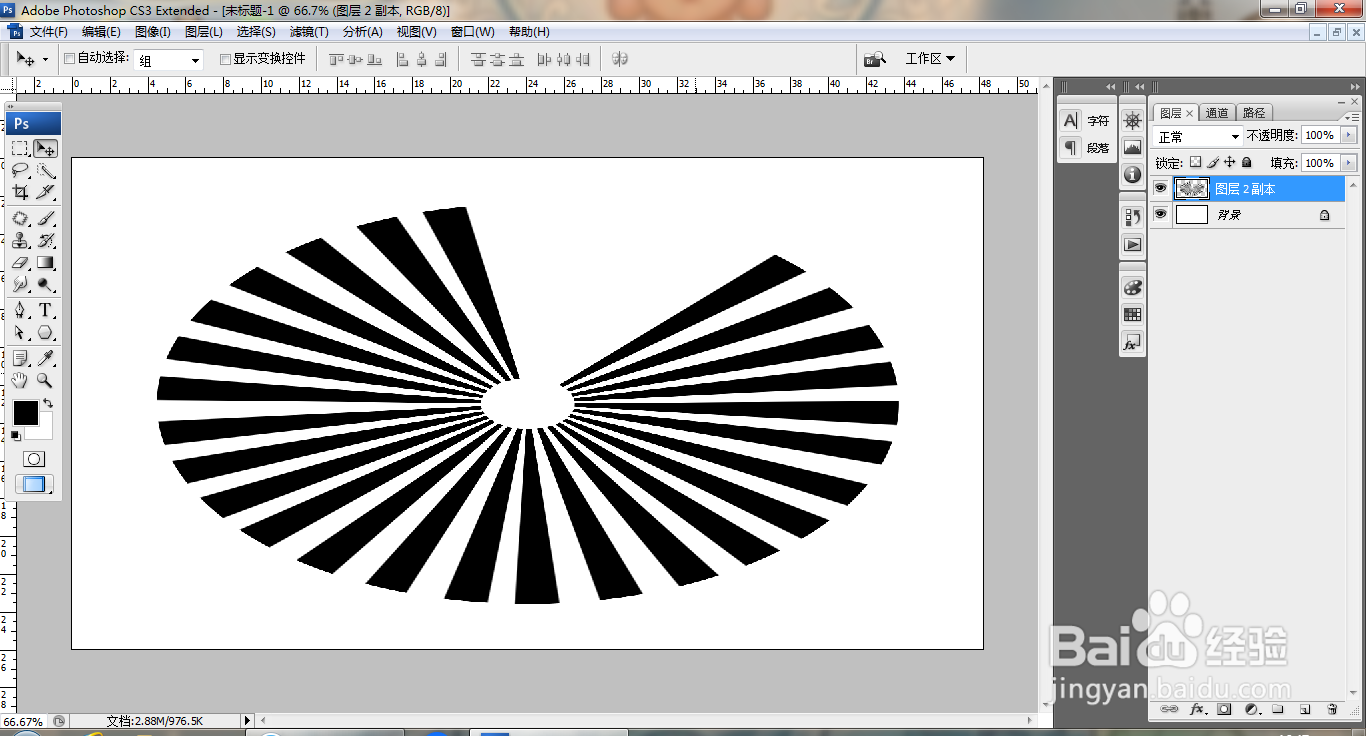Image resolution: width=1366 pixels, height=736 pixels.
Task: Open the Info panel icon
Action: [x=1132, y=174]
